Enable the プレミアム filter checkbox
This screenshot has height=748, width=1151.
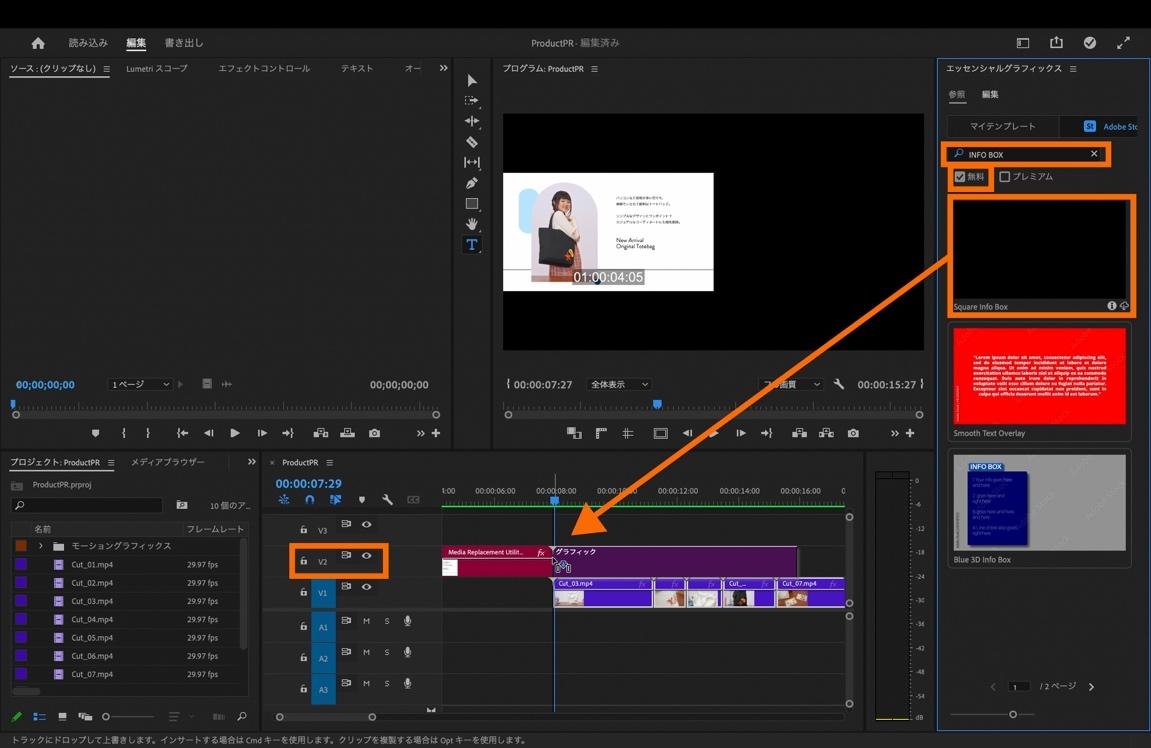click(x=1005, y=177)
